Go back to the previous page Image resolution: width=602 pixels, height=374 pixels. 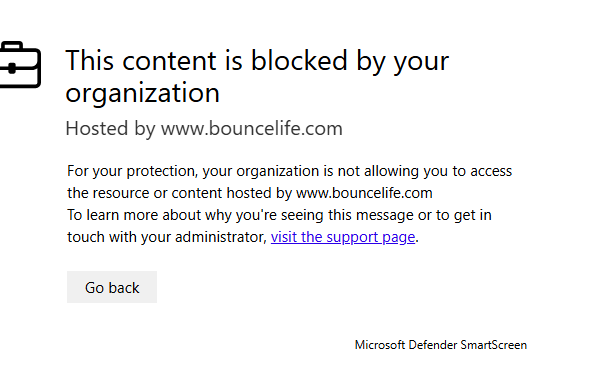[112, 287]
